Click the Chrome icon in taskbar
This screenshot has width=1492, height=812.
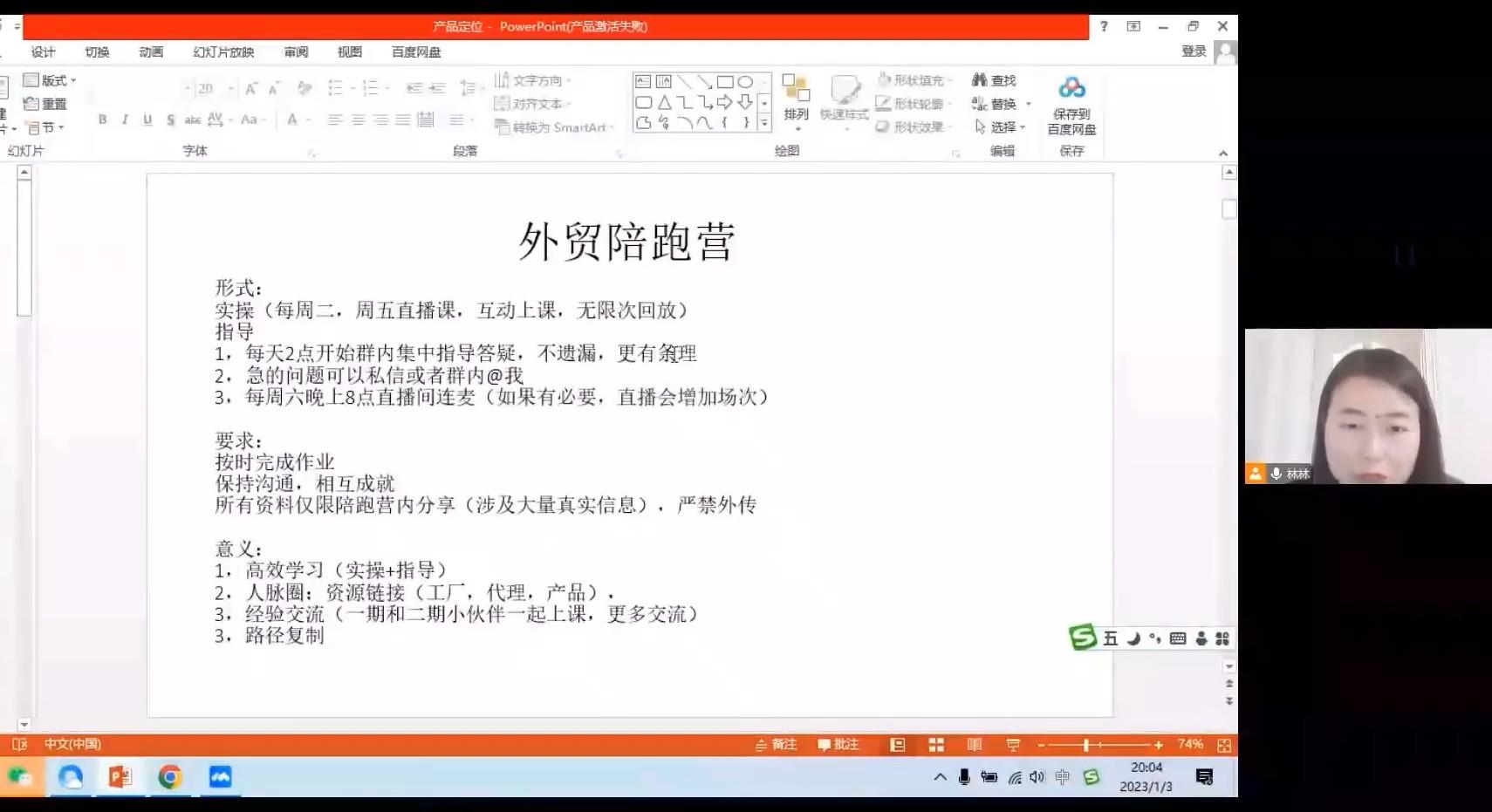[x=170, y=776]
